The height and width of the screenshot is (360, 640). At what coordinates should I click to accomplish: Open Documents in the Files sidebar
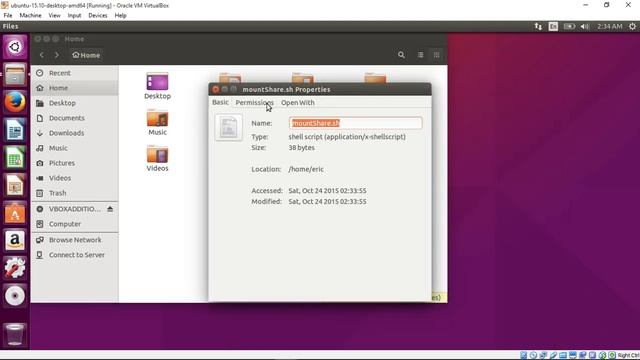(x=75, y=118)
